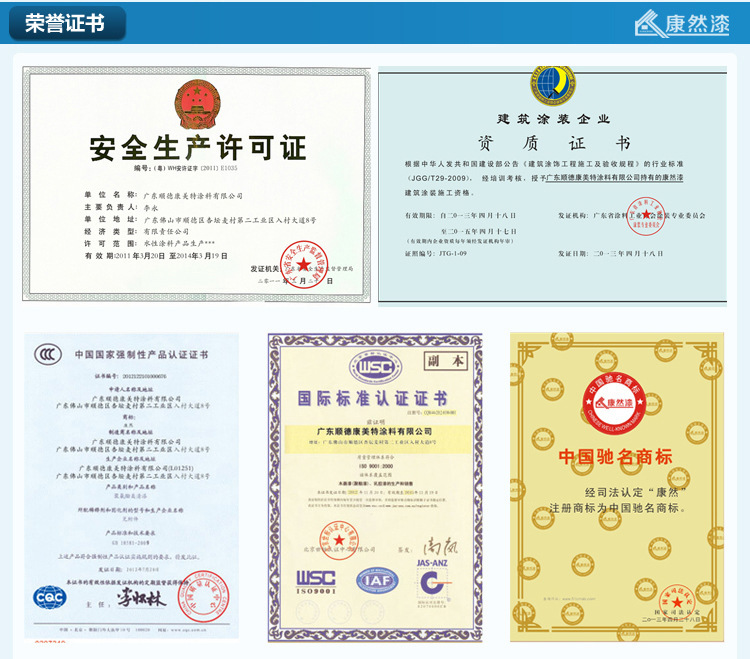Click the 经司法认定 "康然" text line
The image size is (750, 659).
click(x=636, y=492)
